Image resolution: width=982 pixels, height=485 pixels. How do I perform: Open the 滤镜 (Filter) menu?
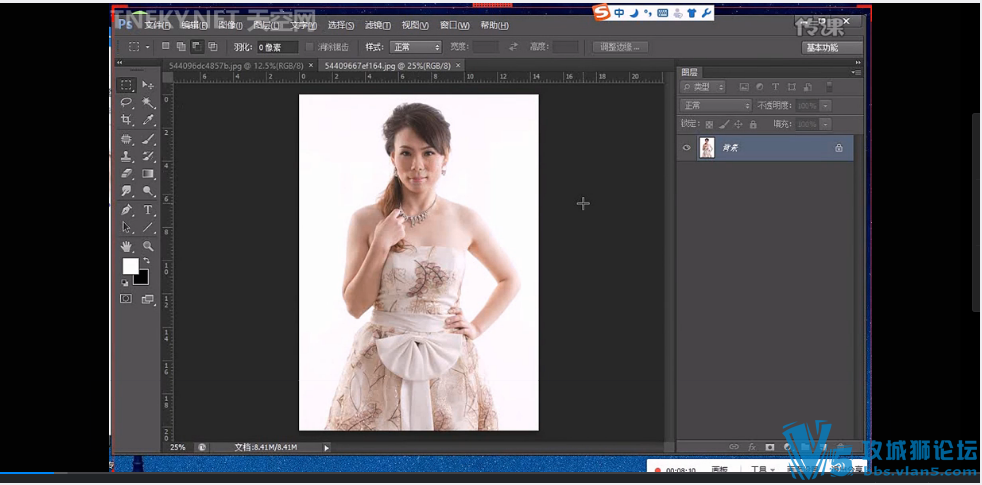pyautogui.click(x=378, y=26)
